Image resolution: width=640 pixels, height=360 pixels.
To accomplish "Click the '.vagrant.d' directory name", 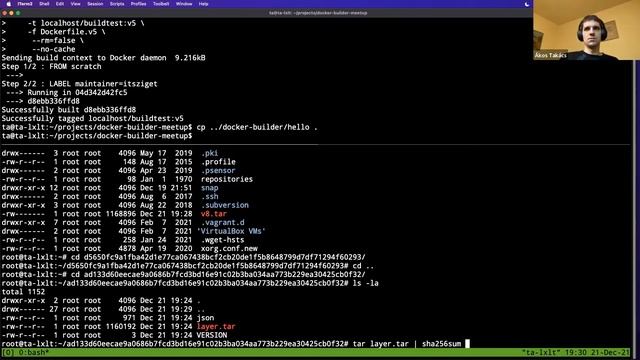I will tap(222, 222).
